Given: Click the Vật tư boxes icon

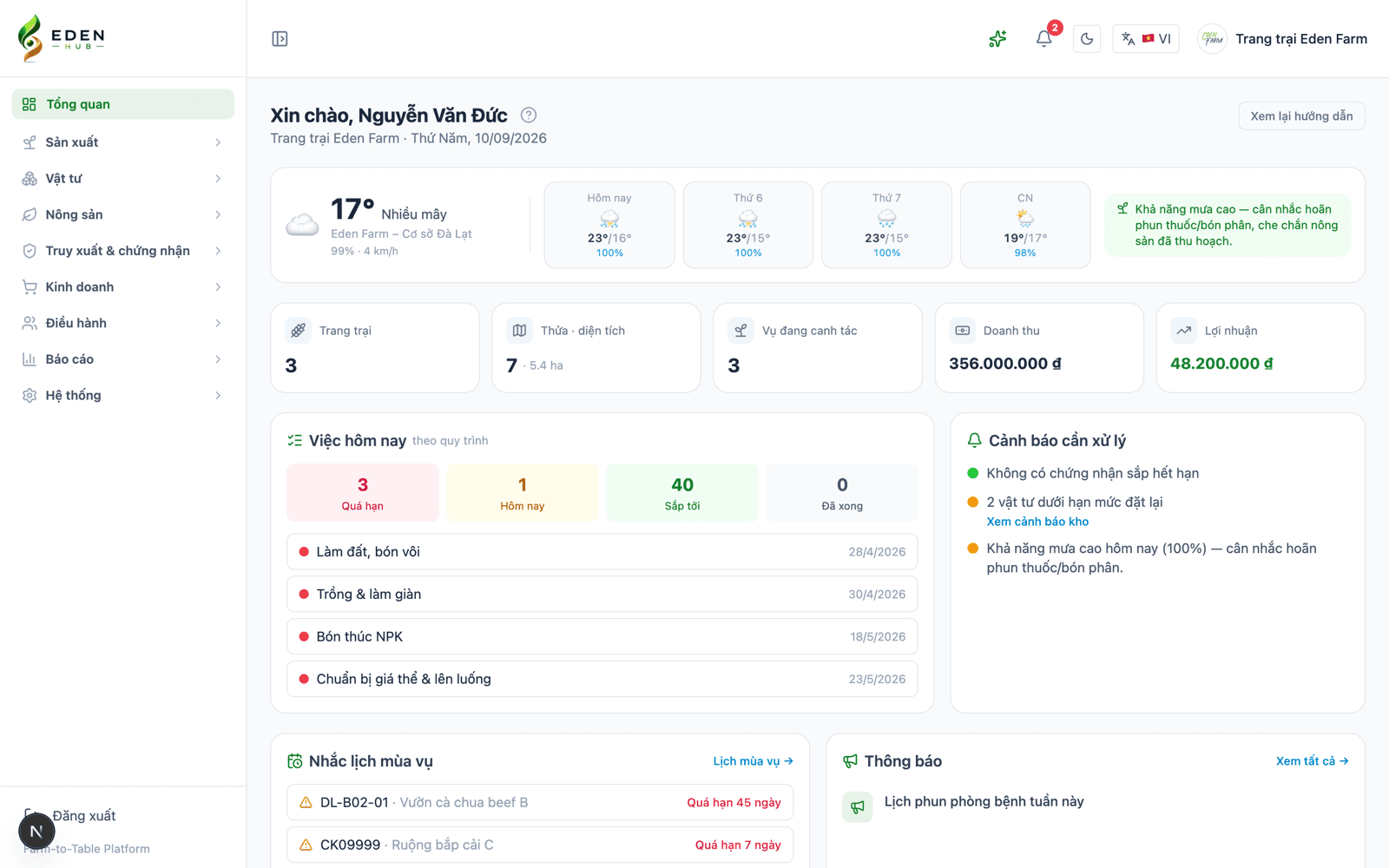Looking at the screenshot, I should point(30,179).
